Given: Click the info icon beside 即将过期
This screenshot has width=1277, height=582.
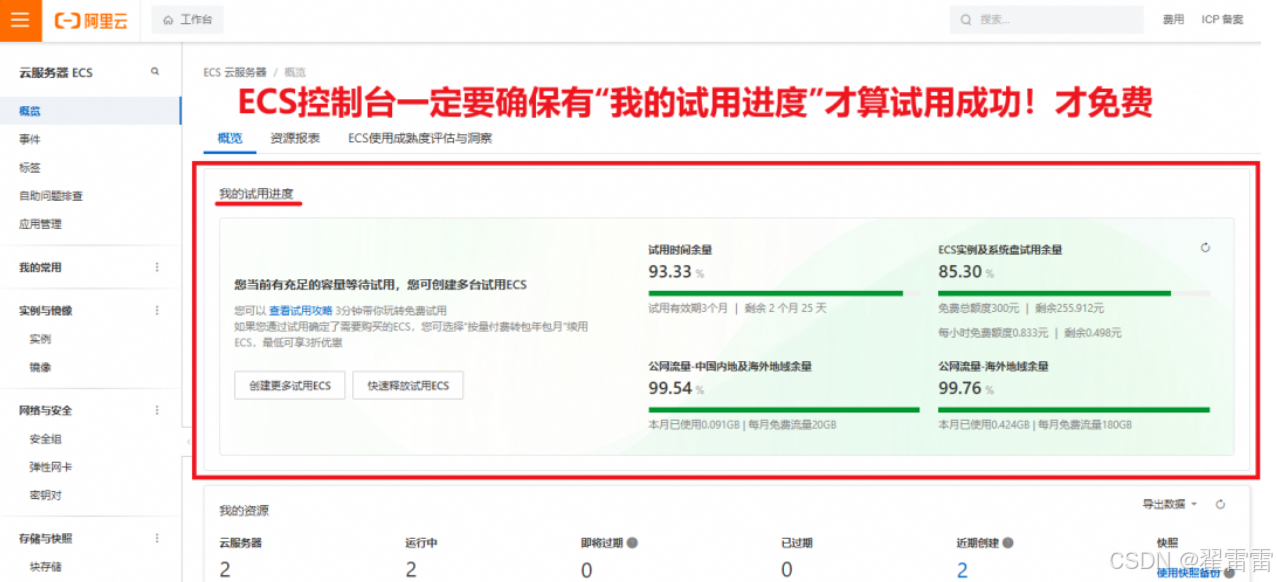Looking at the screenshot, I should point(633,543).
